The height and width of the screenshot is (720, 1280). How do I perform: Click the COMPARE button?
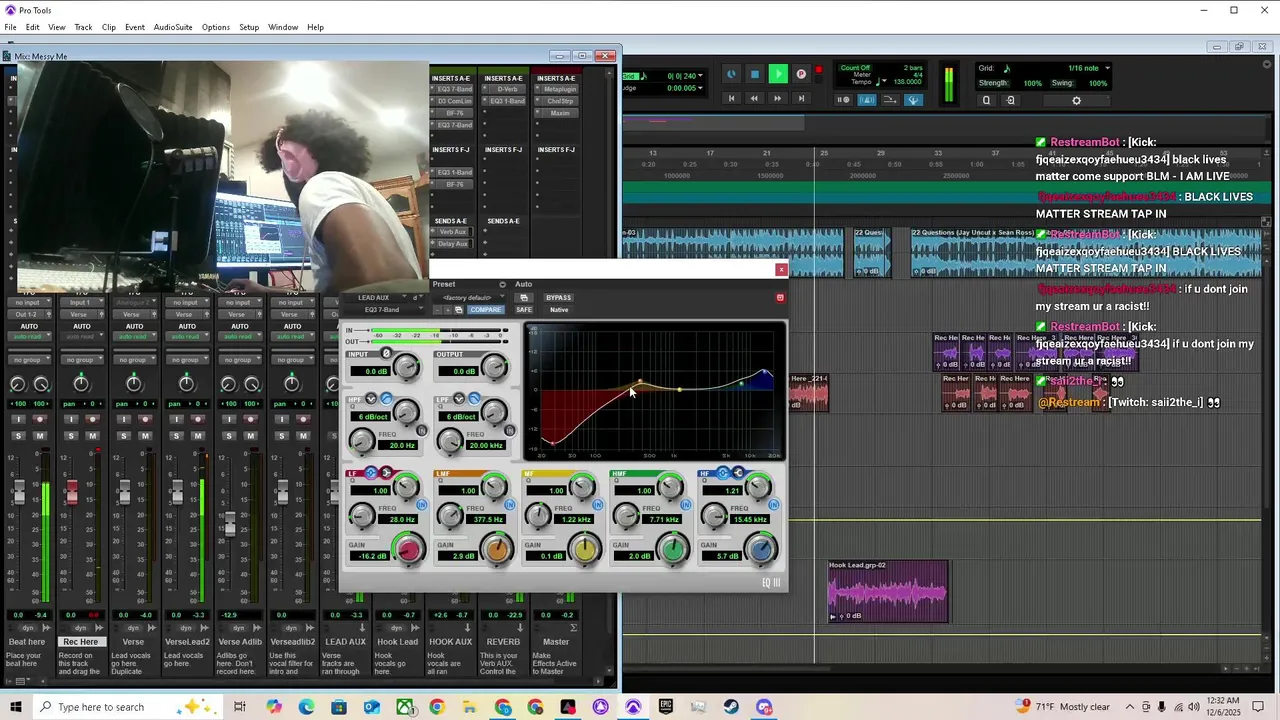485,310
